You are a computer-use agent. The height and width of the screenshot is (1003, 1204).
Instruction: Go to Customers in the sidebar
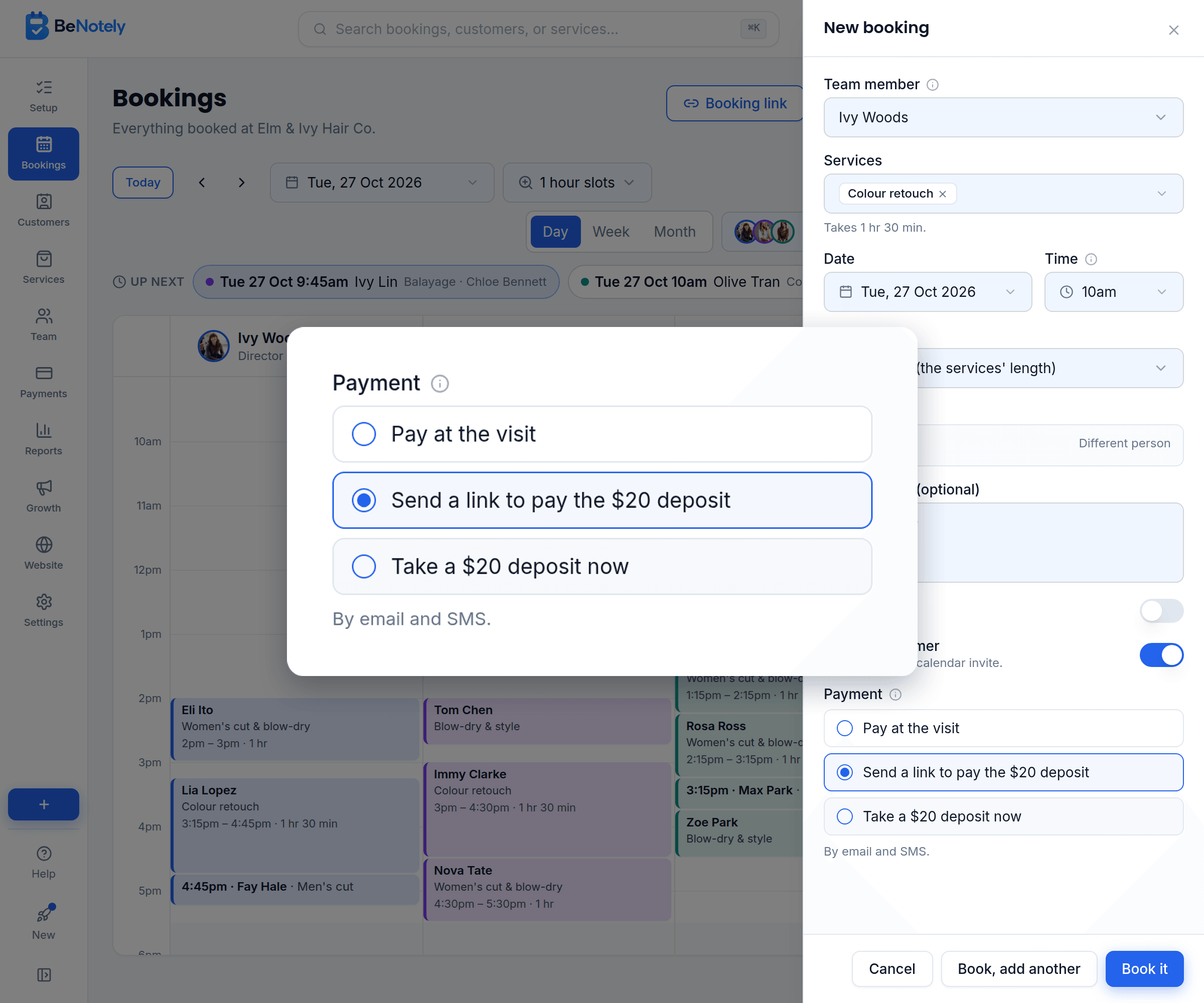pos(44,210)
